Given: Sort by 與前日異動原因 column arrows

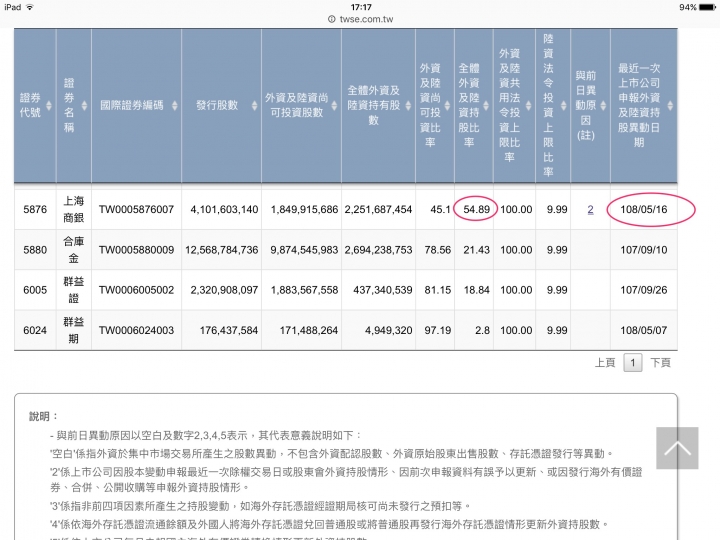Looking at the screenshot, I should point(603,105).
